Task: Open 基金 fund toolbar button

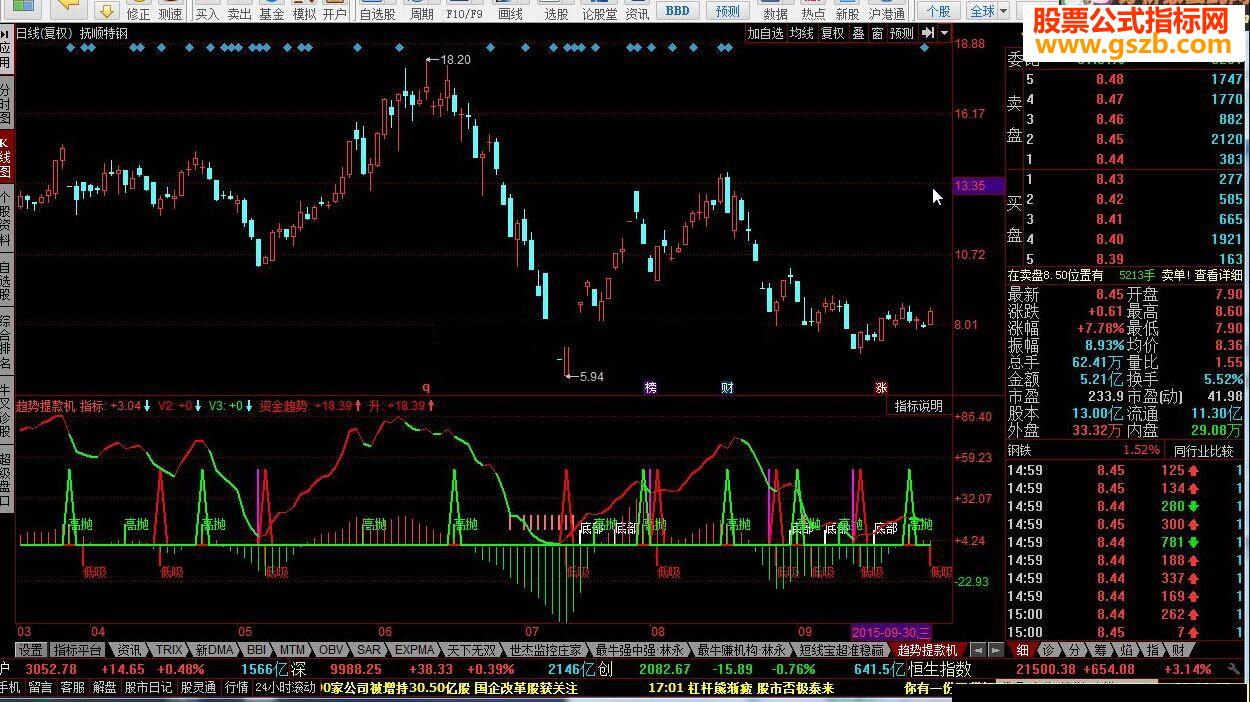Action: click(271, 14)
